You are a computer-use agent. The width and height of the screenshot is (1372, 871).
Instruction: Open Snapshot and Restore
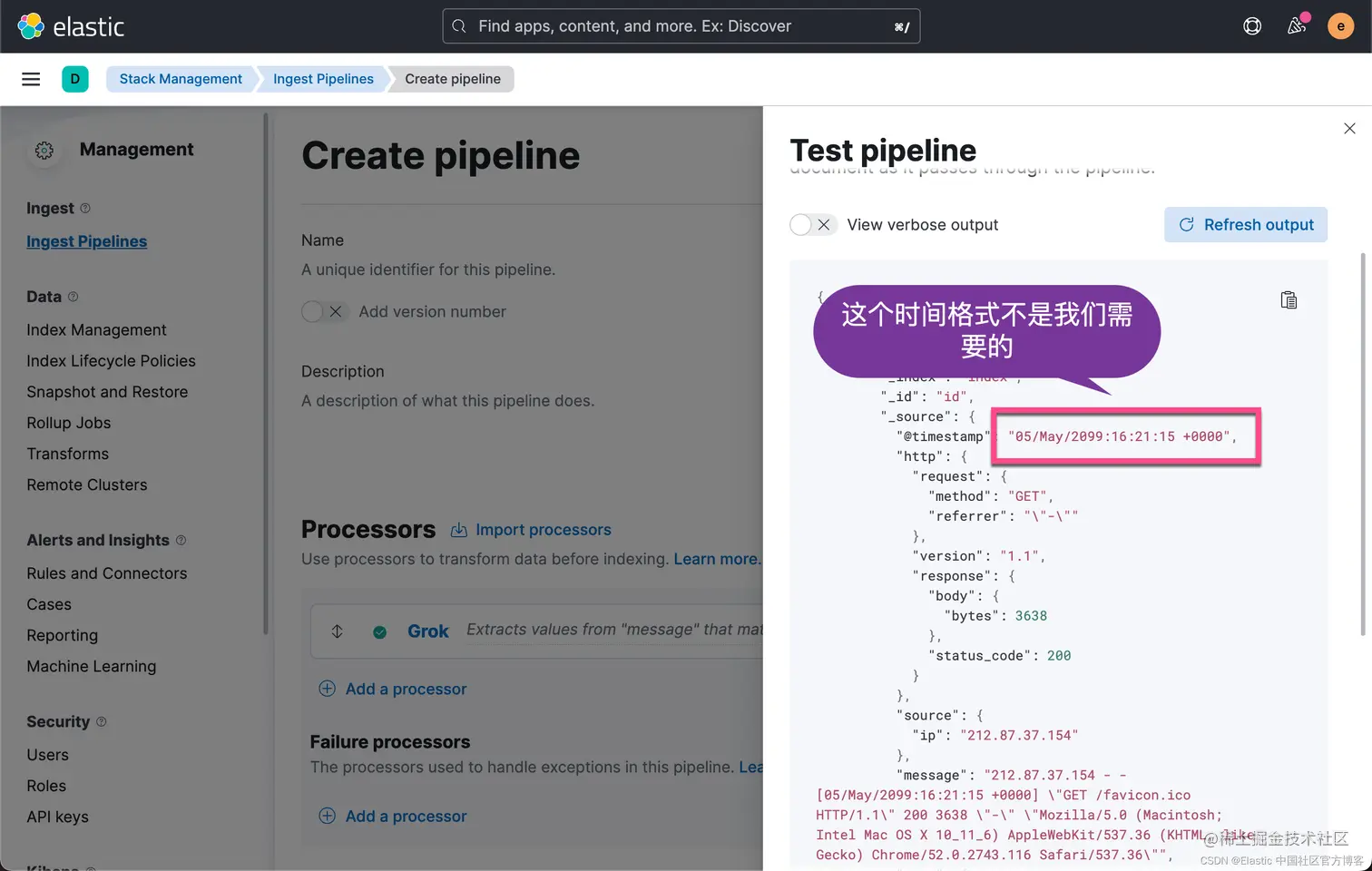[107, 392]
